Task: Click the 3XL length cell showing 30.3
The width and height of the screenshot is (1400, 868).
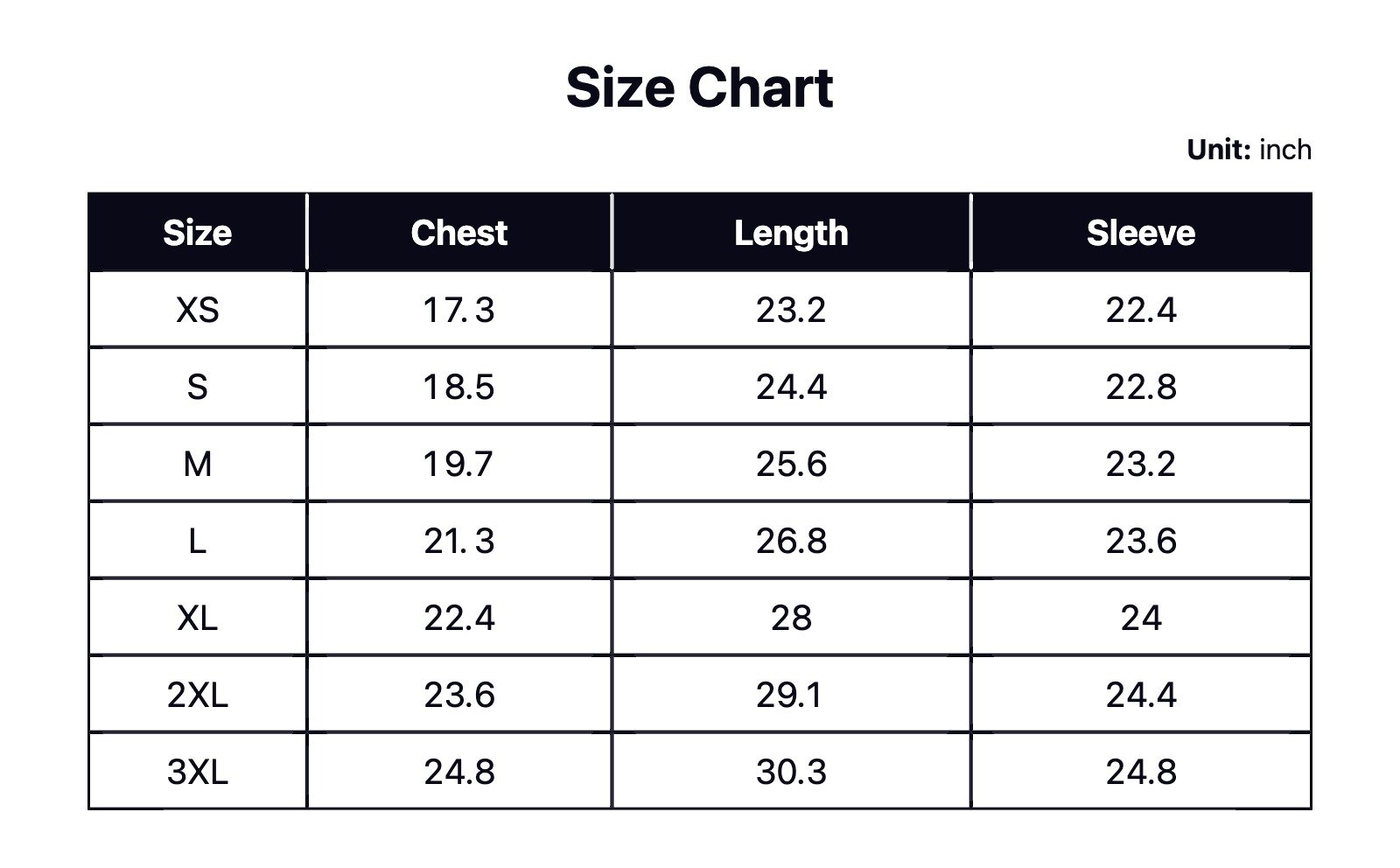Action: pos(791,772)
